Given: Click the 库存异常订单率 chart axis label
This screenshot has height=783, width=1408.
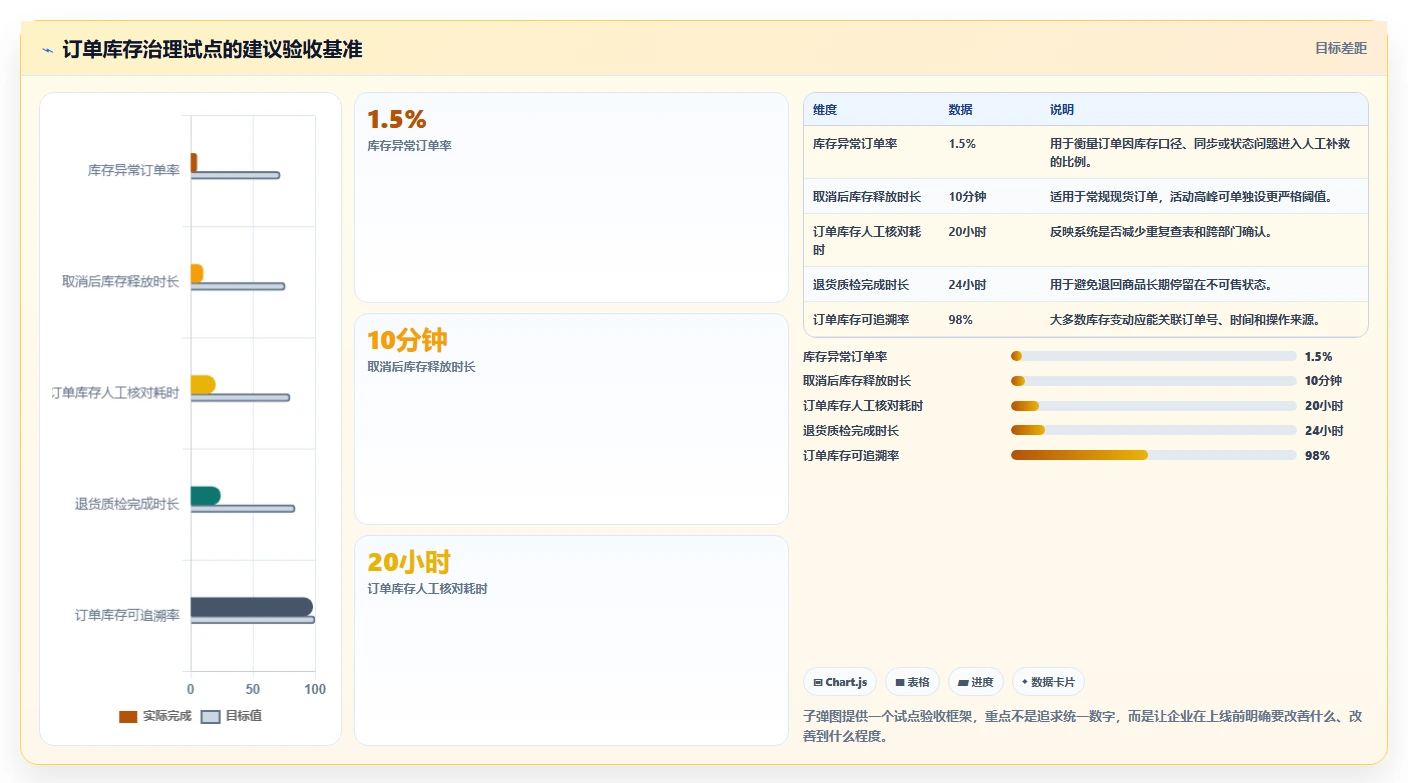Looking at the screenshot, I should pyautogui.click(x=134, y=171).
